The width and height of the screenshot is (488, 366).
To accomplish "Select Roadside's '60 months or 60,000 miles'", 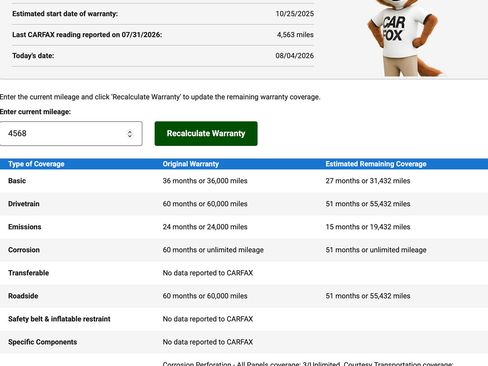I will [x=205, y=296].
